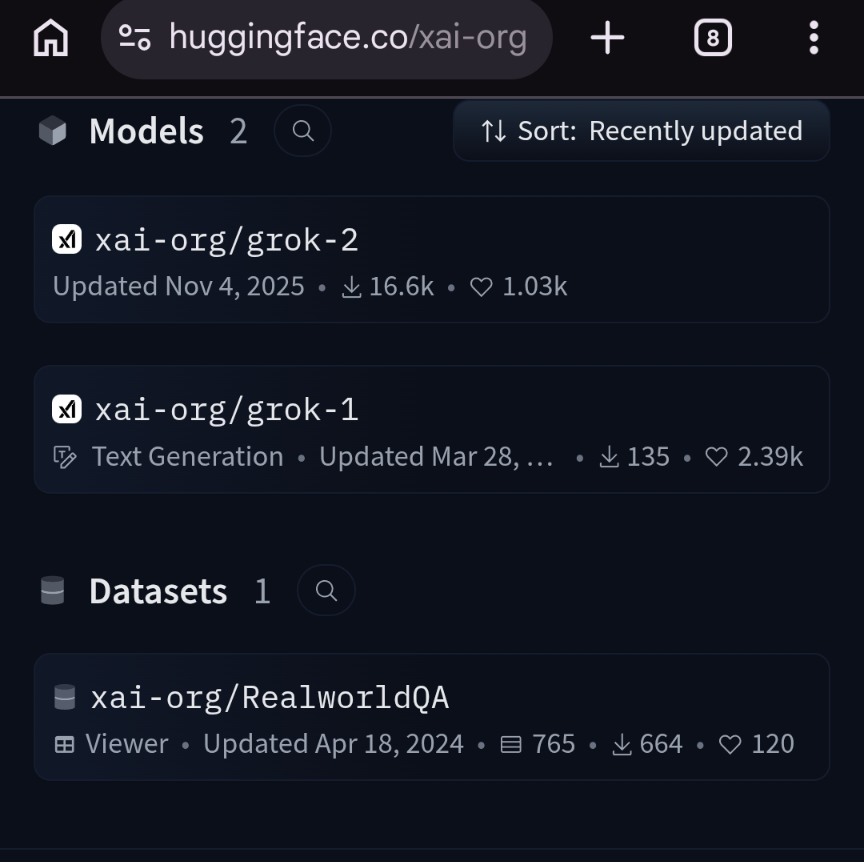Open the tab switcher showing 8 tabs

coord(712,39)
